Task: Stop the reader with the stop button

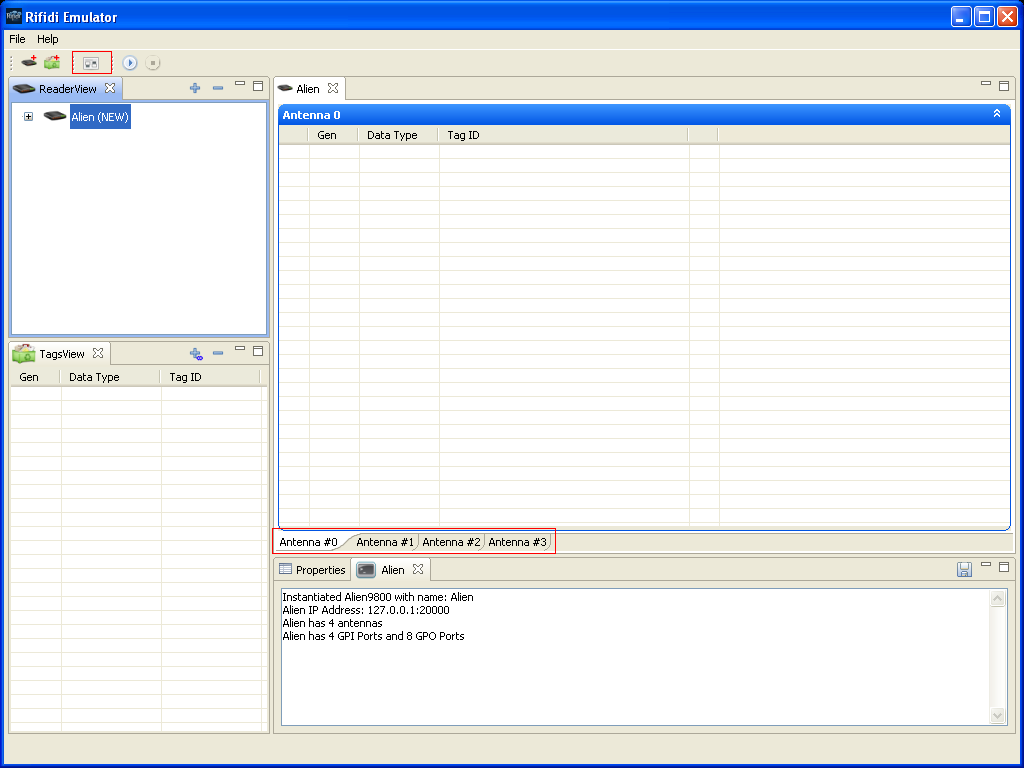Action: (x=152, y=63)
